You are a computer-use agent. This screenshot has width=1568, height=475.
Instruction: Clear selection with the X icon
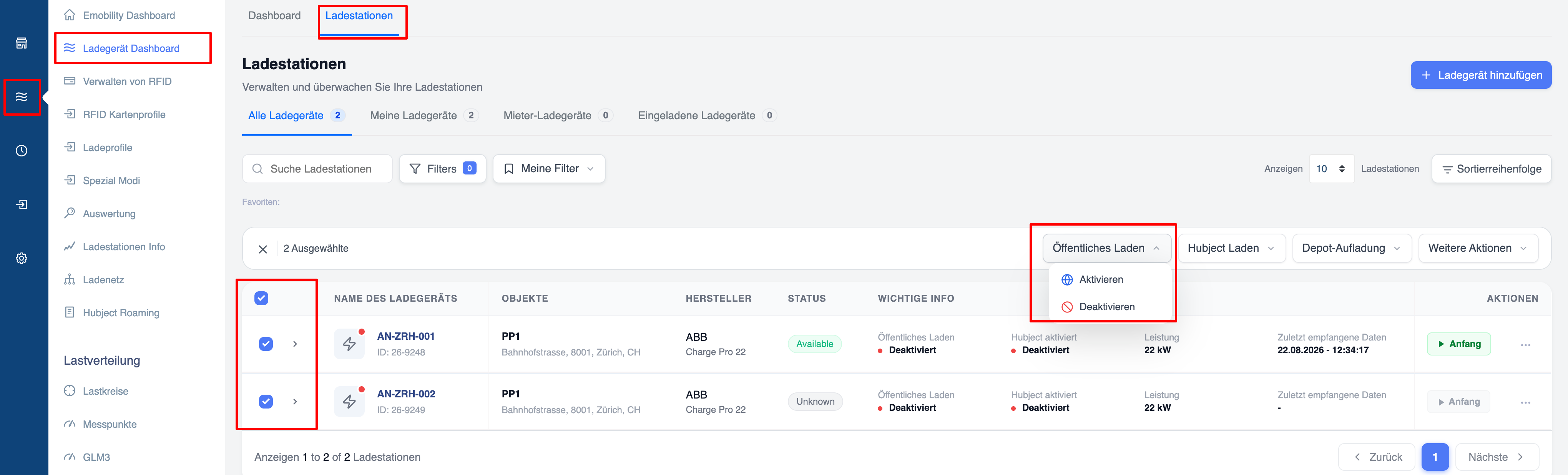point(263,249)
